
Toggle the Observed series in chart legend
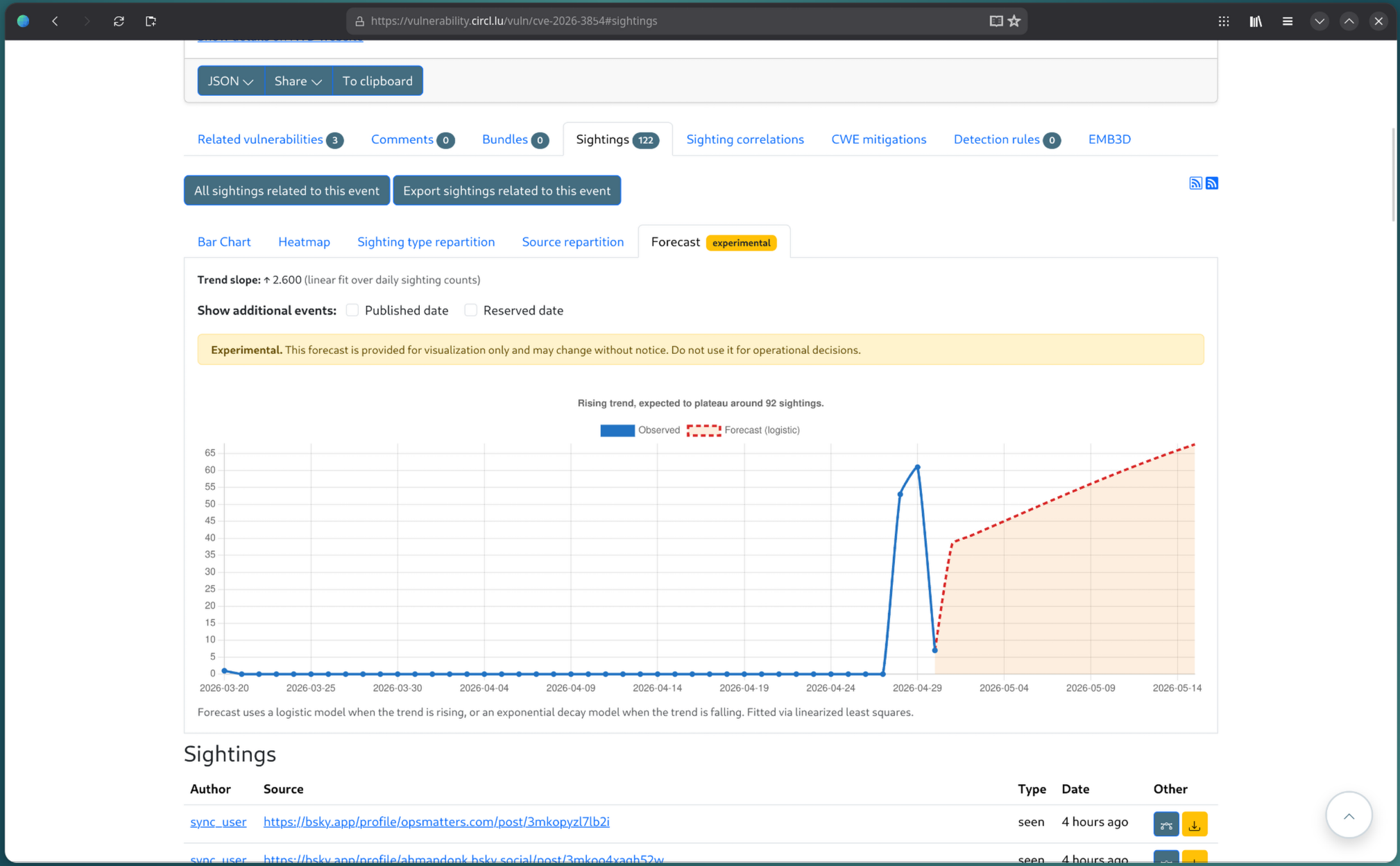pyautogui.click(x=617, y=430)
